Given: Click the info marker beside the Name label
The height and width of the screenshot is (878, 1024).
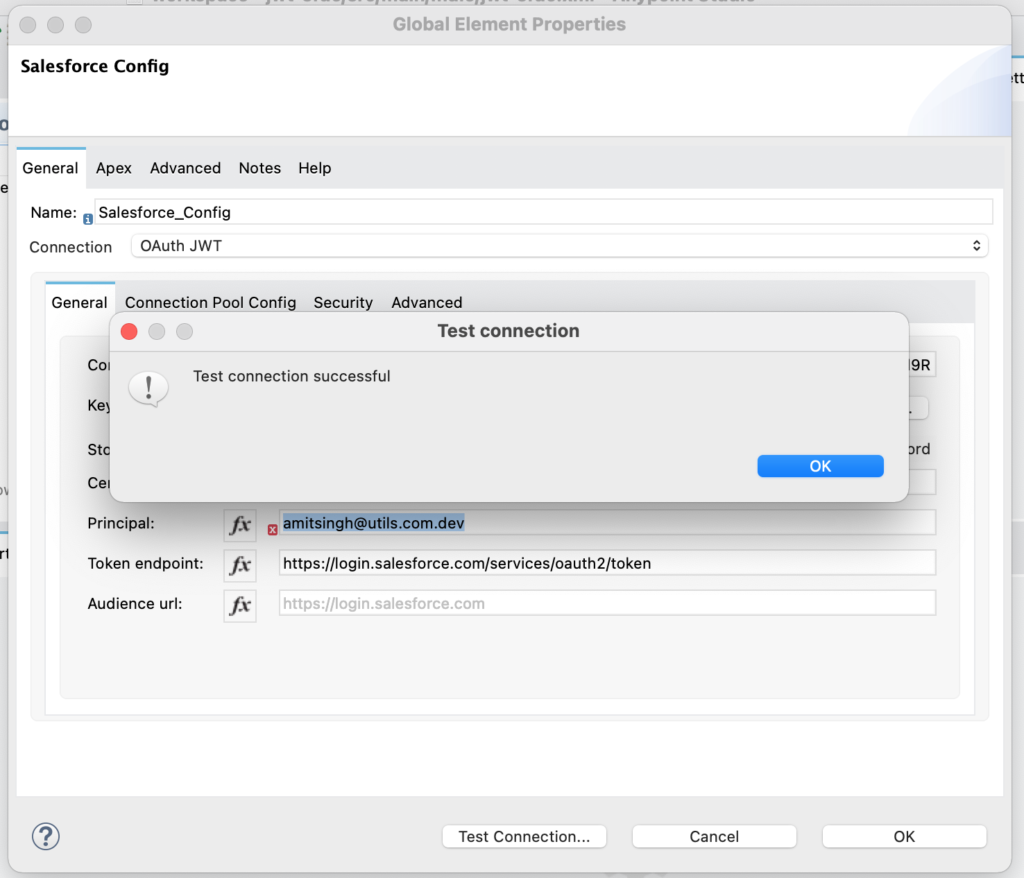Looking at the screenshot, I should click(x=88, y=219).
